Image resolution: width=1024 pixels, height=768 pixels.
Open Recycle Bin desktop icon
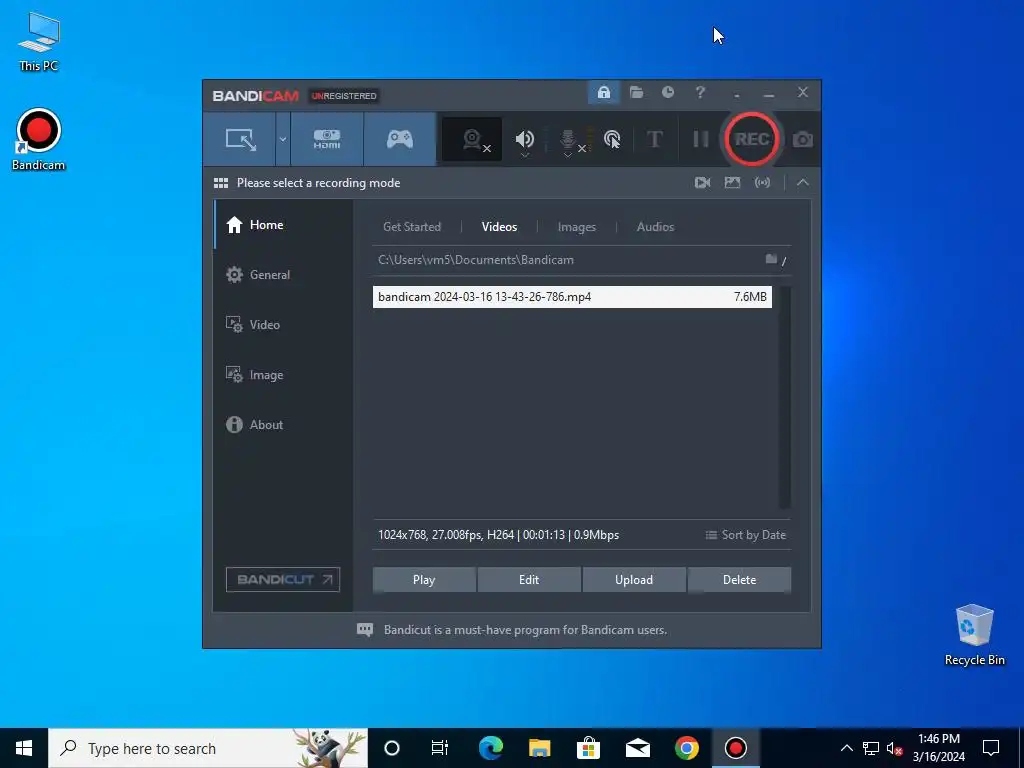pyautogui.click(x=974, y=635)
